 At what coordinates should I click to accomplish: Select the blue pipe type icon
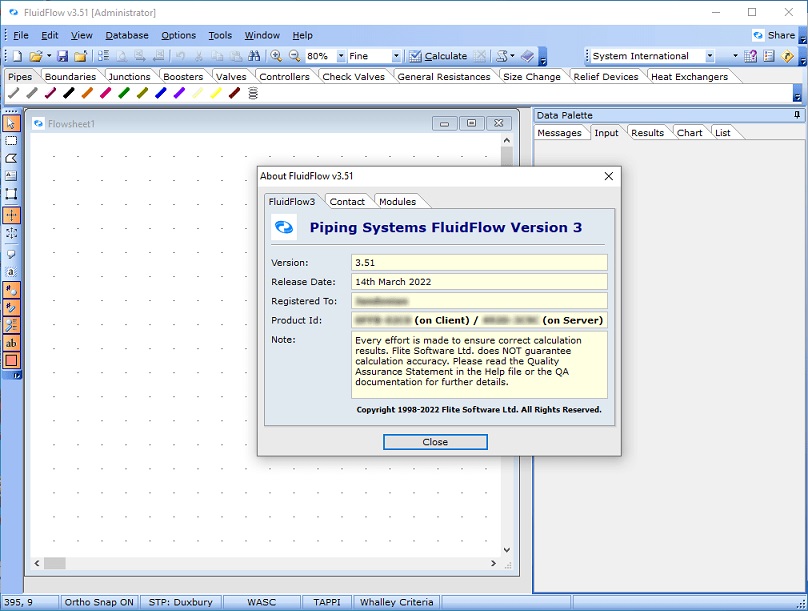(x=161, y=93)
